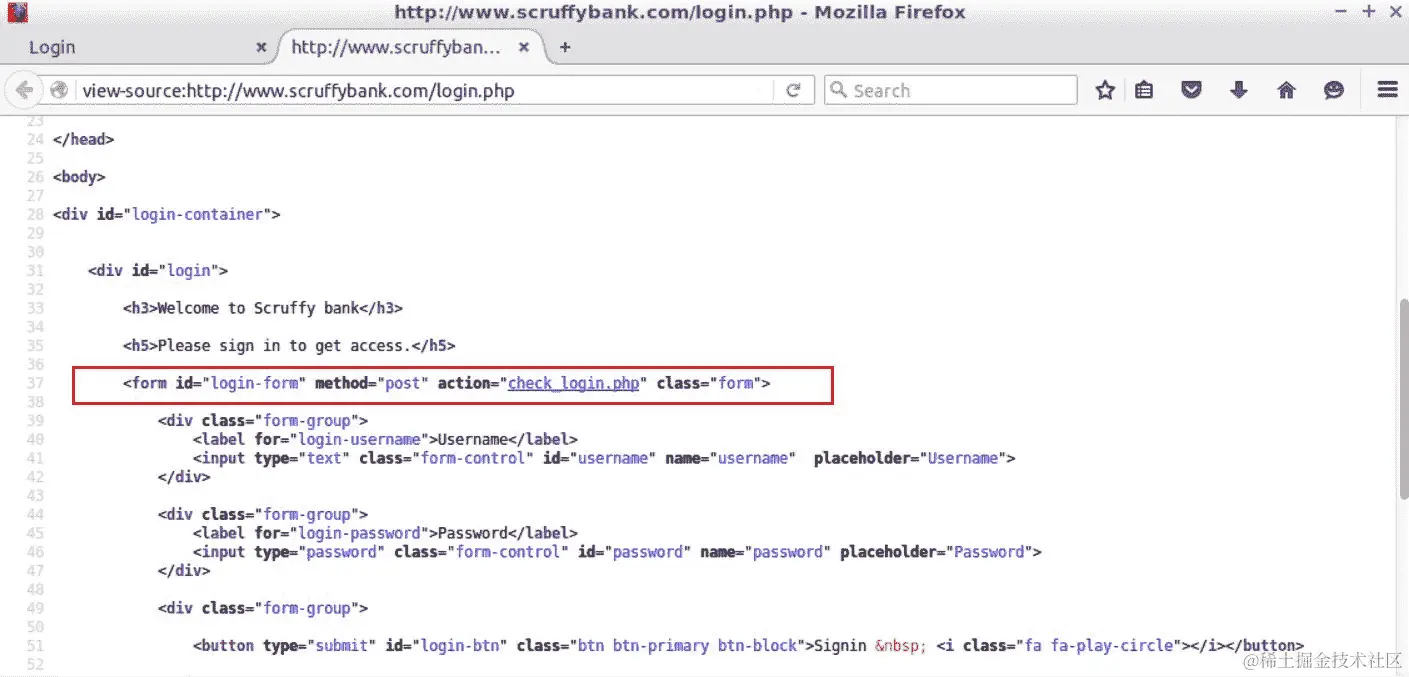This screenshot has width=1409, height=677.
Task: Click the "login-password" attribute value
Action: tap(359, 533)
